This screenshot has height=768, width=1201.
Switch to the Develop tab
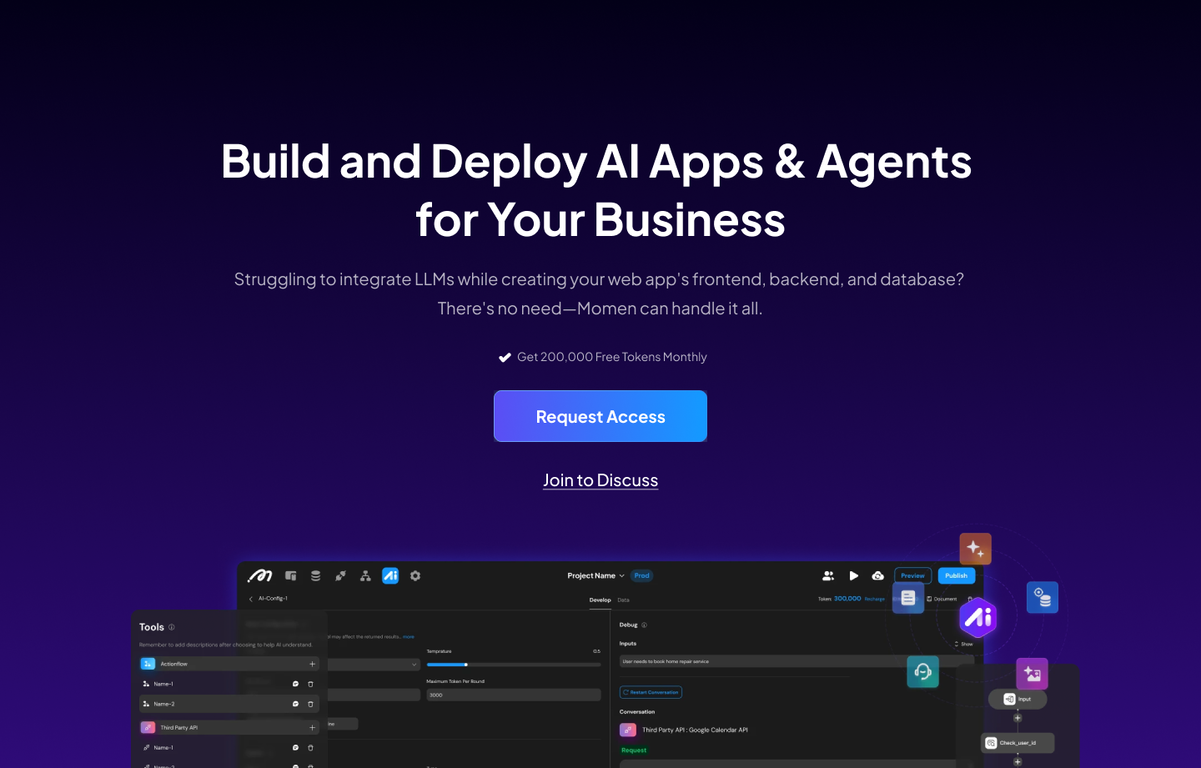(599, 600)
